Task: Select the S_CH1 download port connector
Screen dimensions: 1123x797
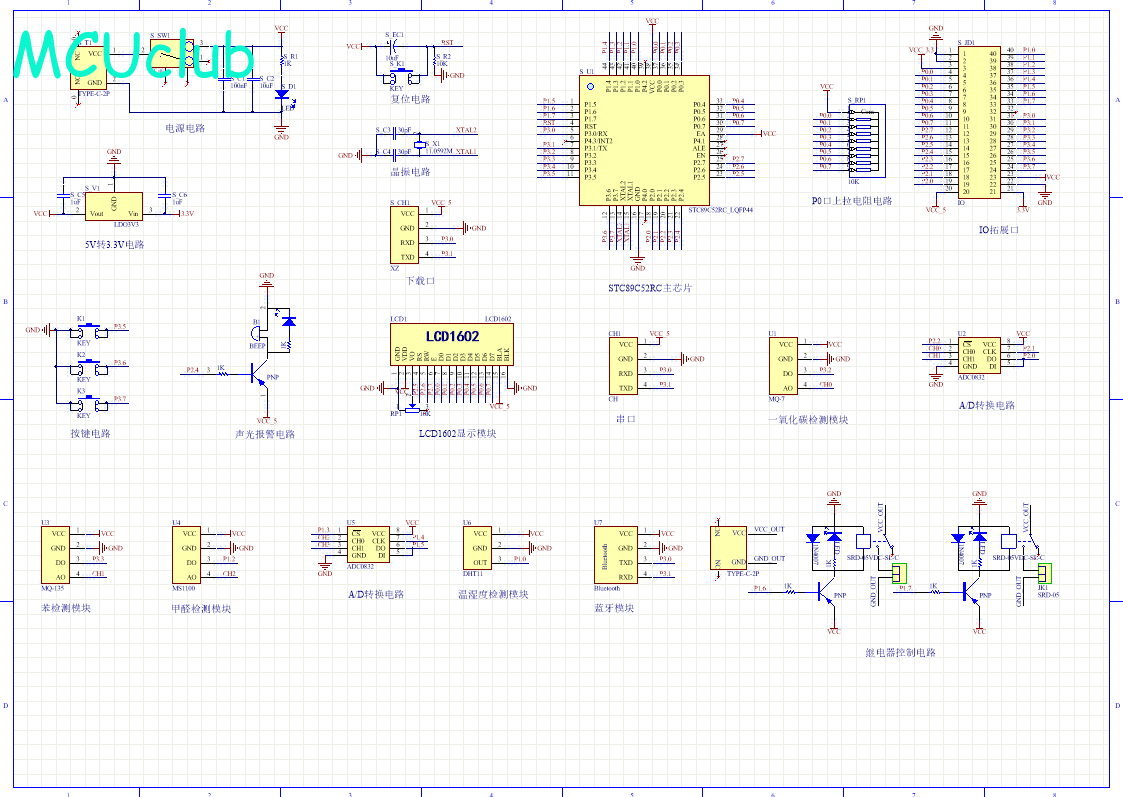Action: click(405, 235)
